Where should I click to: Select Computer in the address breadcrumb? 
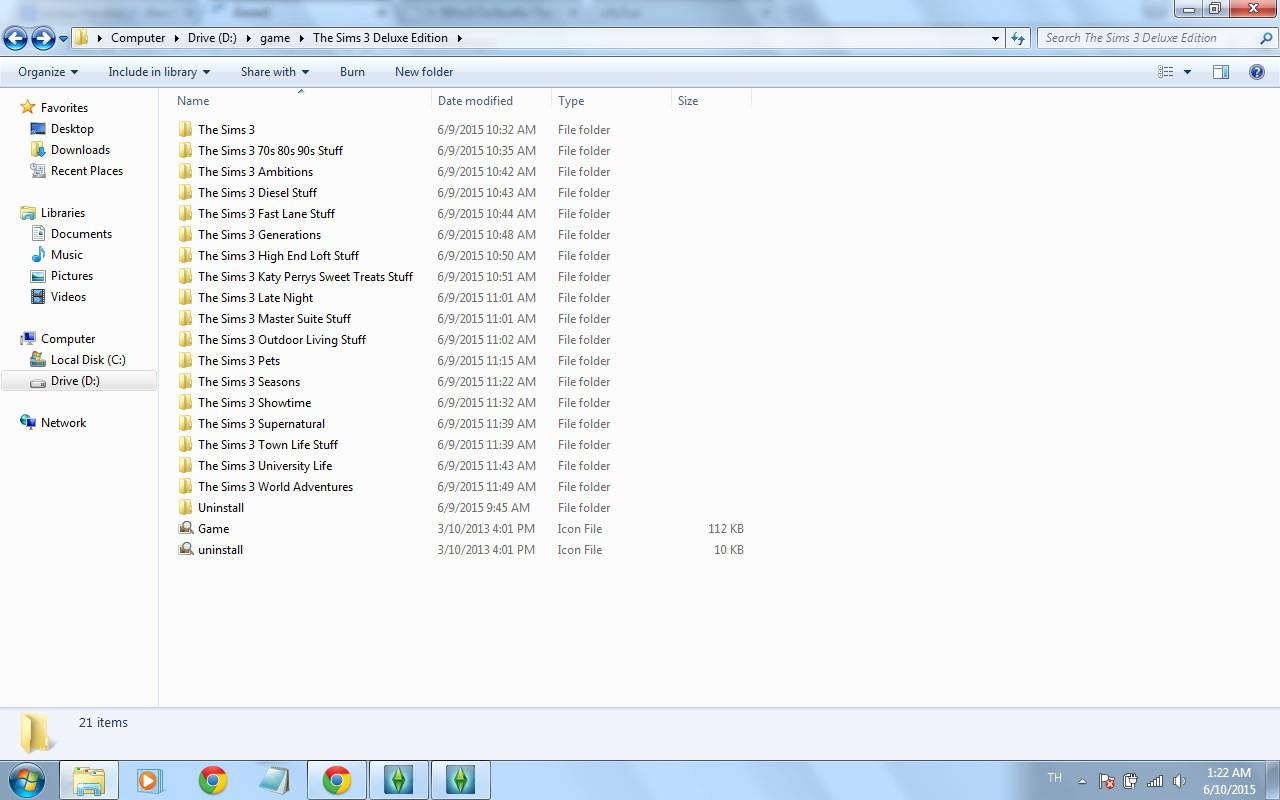tap(138, 38)
